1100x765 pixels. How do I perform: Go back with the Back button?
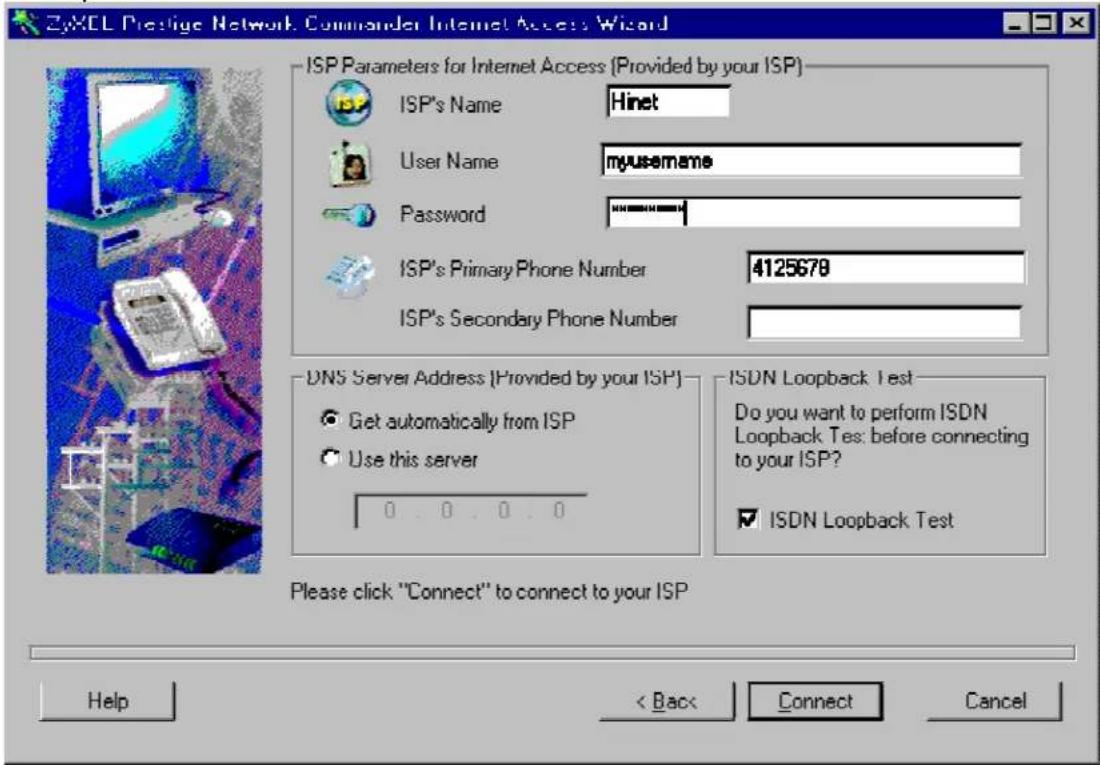[x=666, y=701]
